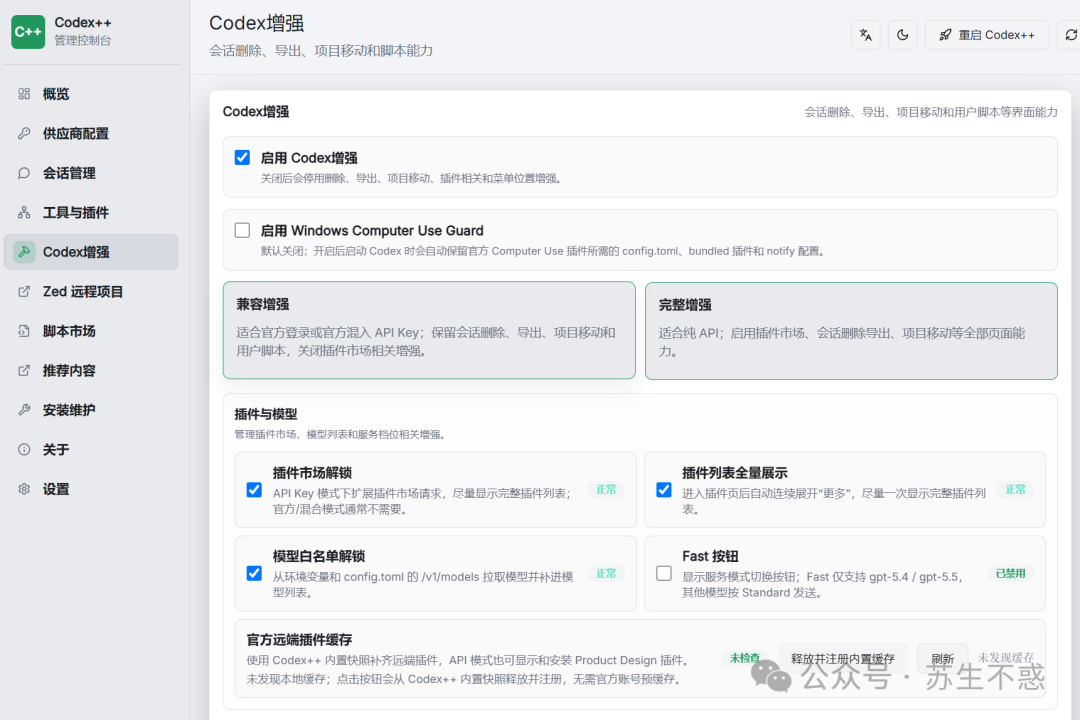Click the refresh icon at top right
This screenshot has width=1080, height=720.
click(1070, 35)
